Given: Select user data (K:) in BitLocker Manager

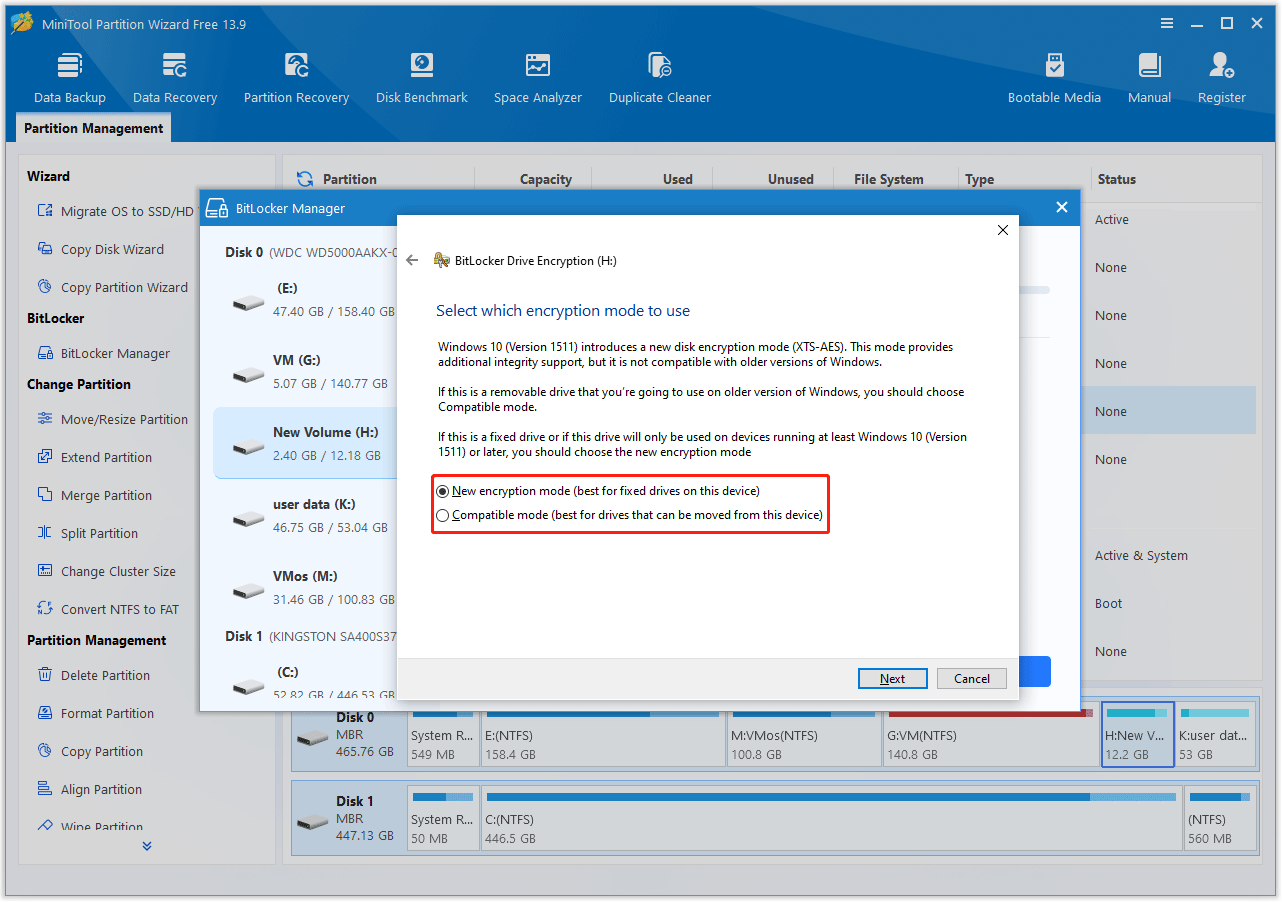Looking at the screenshot, I should click(305, 515).
